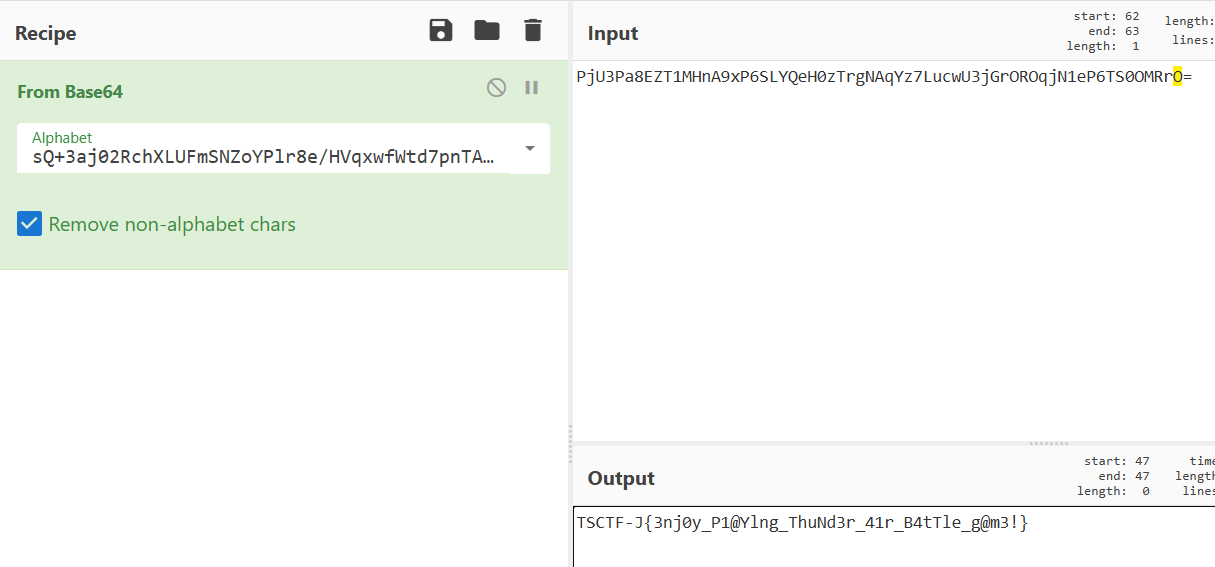Uncheck Remove non-alphabet chars checkbox
Image resolution: width=1215 pixels, height=567 pixels.
click(30, 224)
